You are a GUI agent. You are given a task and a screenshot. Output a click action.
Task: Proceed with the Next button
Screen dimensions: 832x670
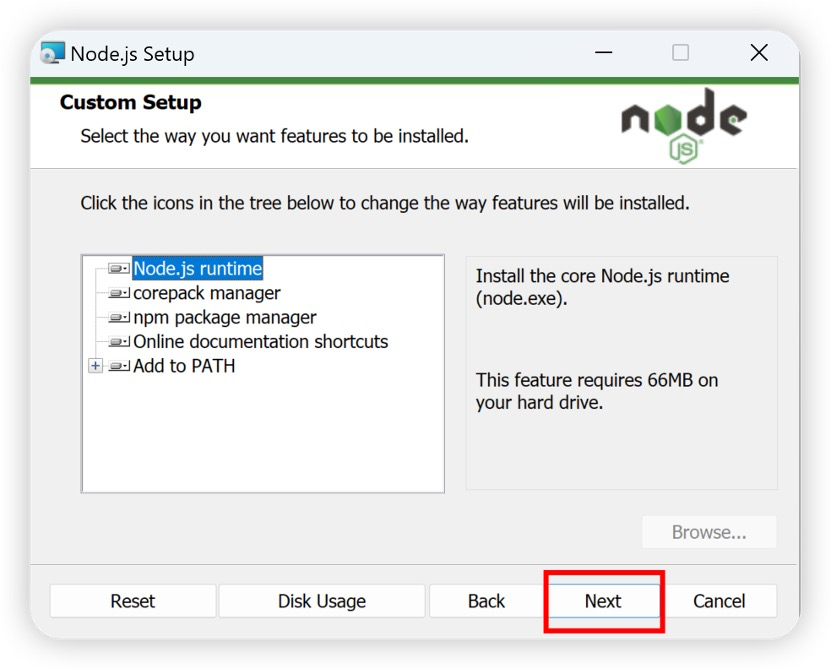(x=603, y=601)
